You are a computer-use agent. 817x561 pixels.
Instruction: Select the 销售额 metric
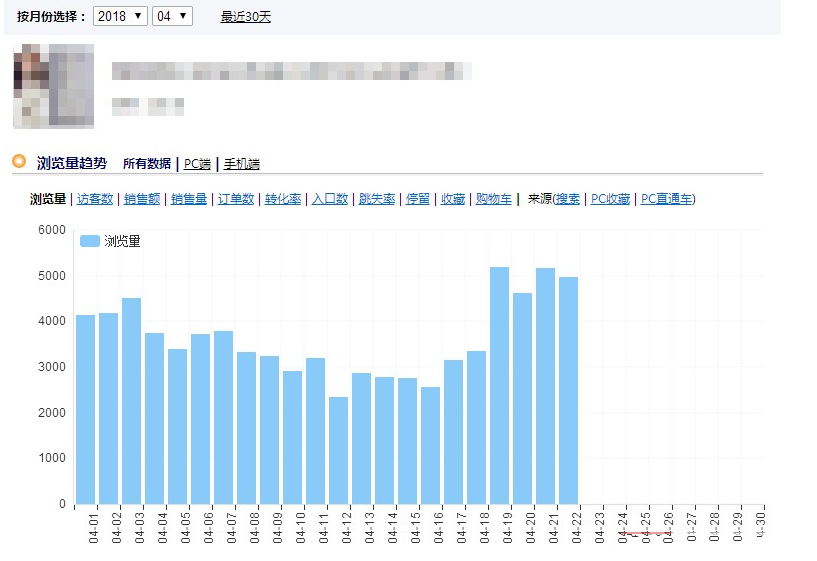[142, 199]
